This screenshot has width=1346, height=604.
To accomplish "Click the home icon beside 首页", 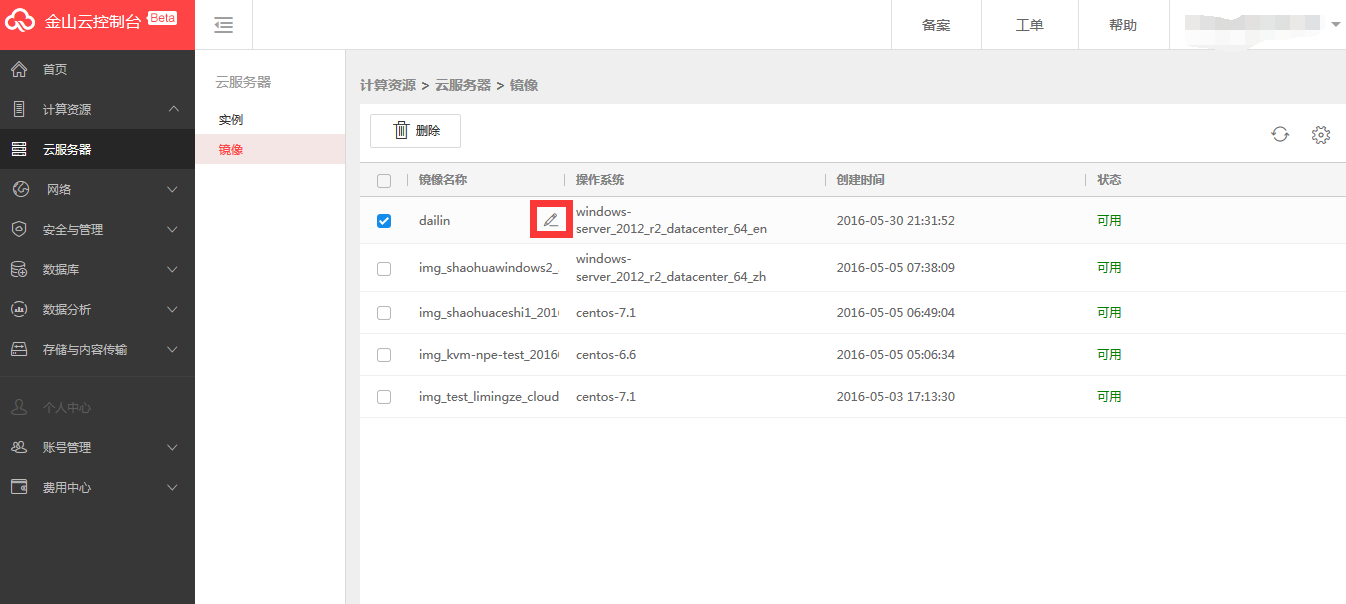I will [x=19, y=69].
